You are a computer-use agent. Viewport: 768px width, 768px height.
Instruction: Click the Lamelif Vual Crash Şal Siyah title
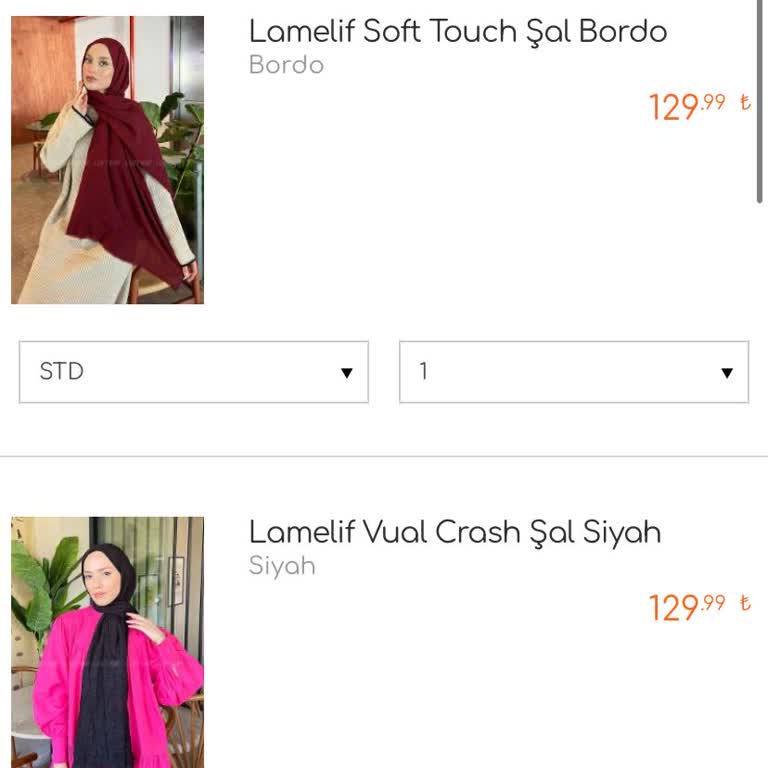(x=454, y=532)
